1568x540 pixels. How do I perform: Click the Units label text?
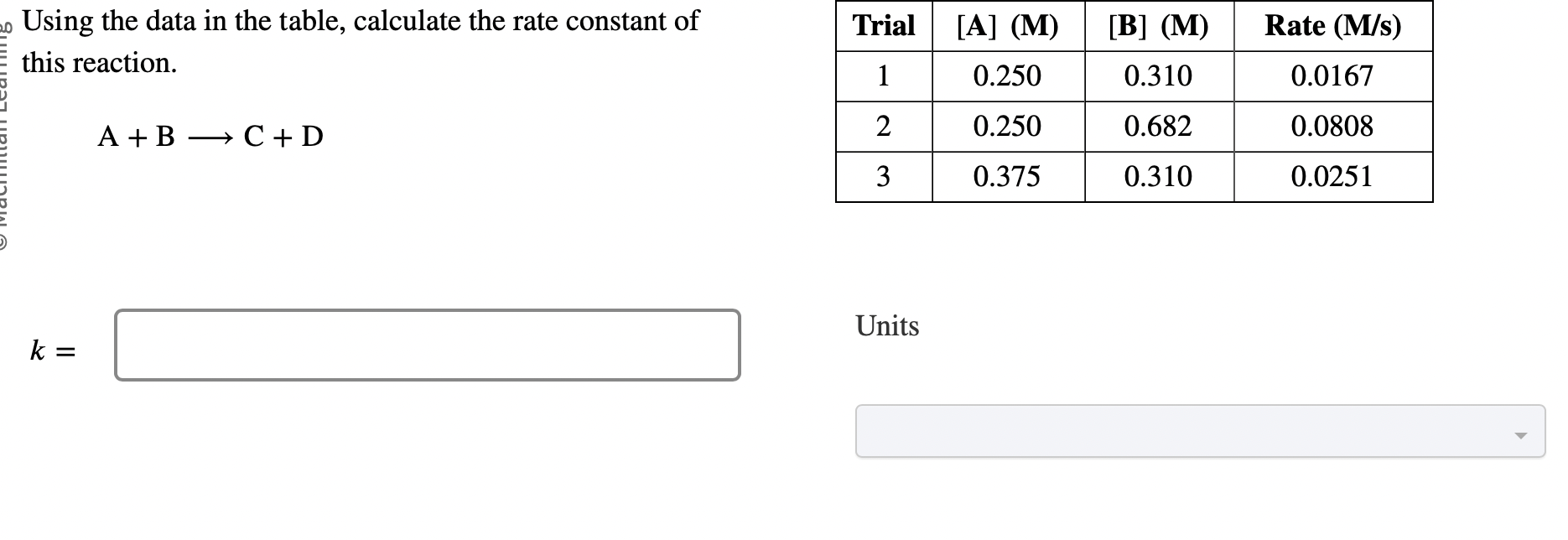pyautogui.click(x=885, y=326)
